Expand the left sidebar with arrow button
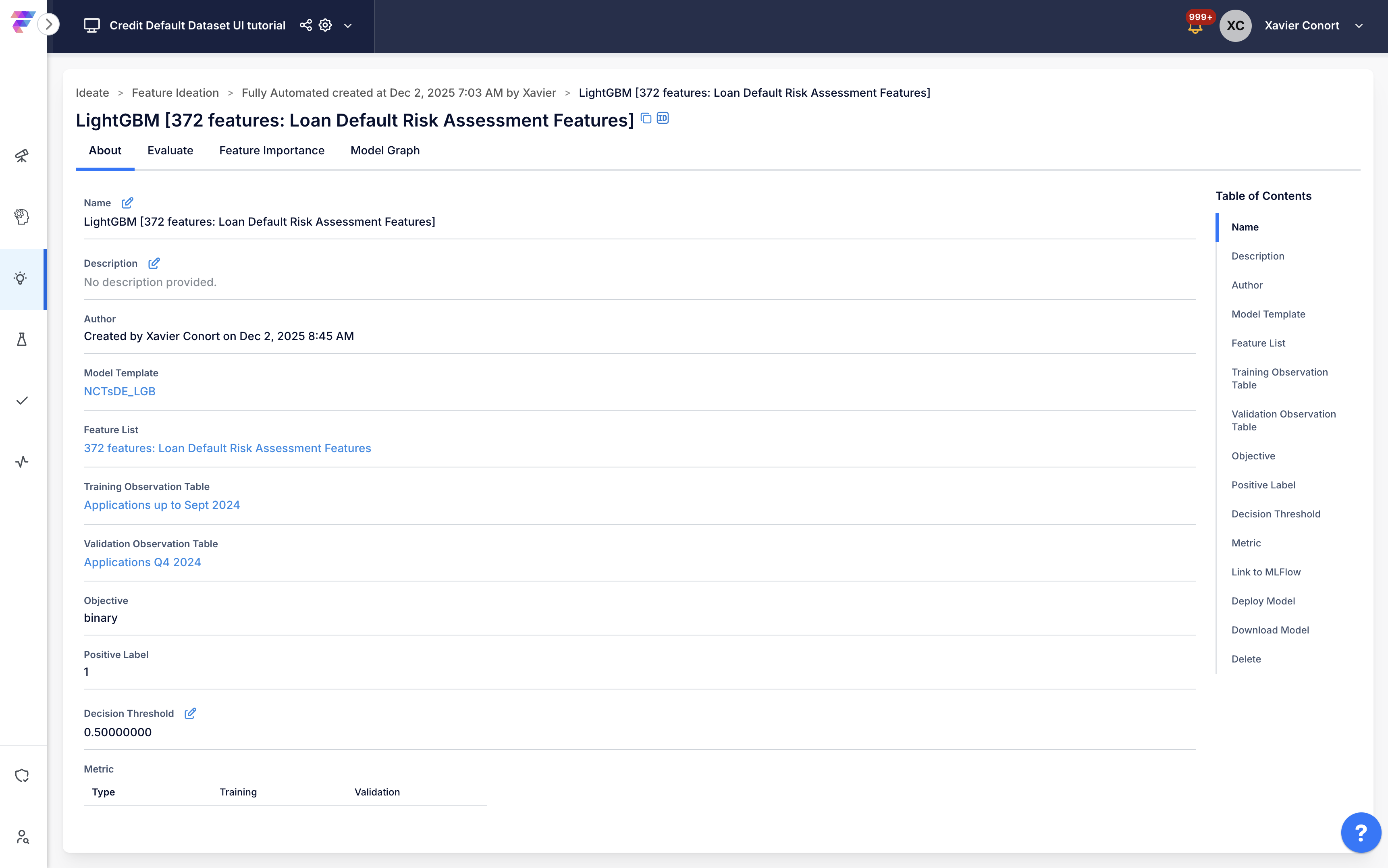The image size is (1388, 868). (x=49, y=25)
